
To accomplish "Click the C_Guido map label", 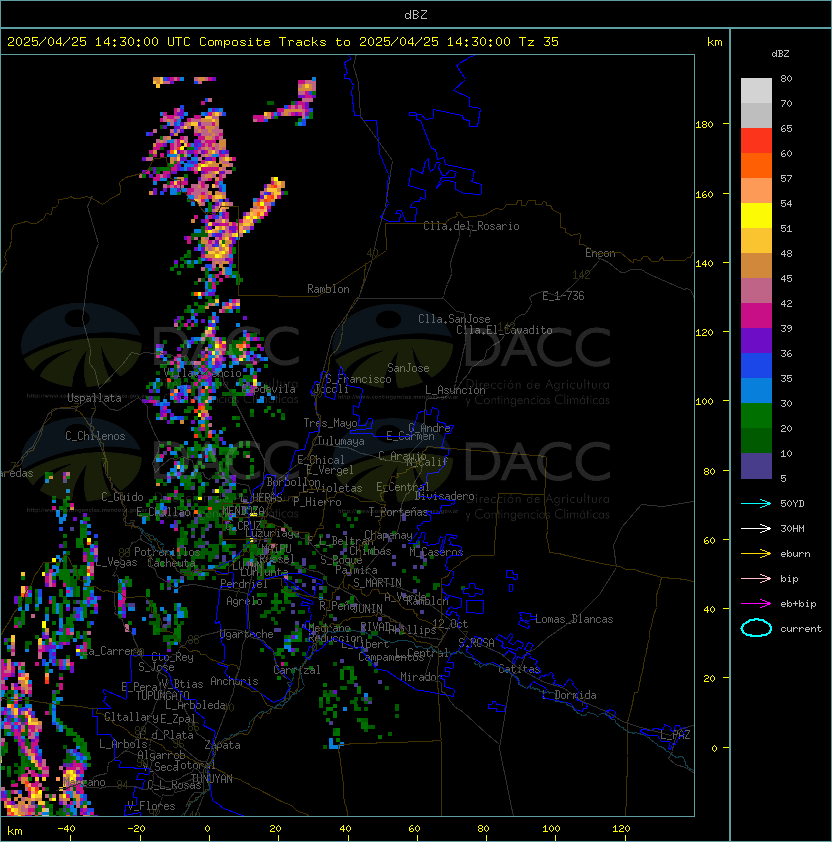I will click(x=122, y=497).
